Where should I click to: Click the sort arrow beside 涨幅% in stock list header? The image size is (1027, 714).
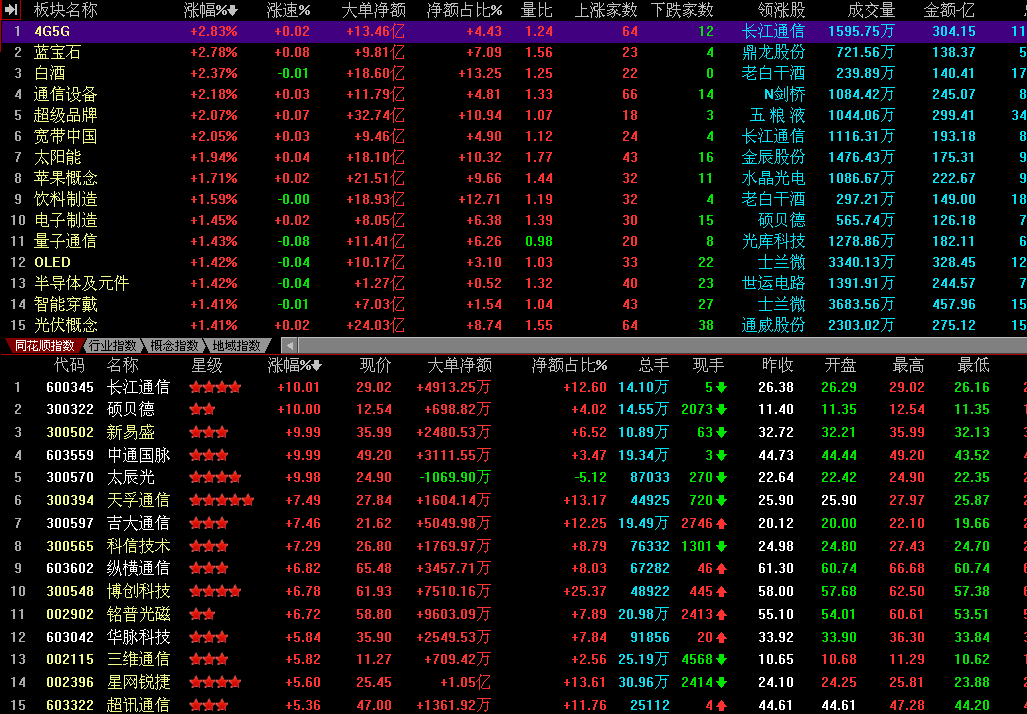pos(316,366)
